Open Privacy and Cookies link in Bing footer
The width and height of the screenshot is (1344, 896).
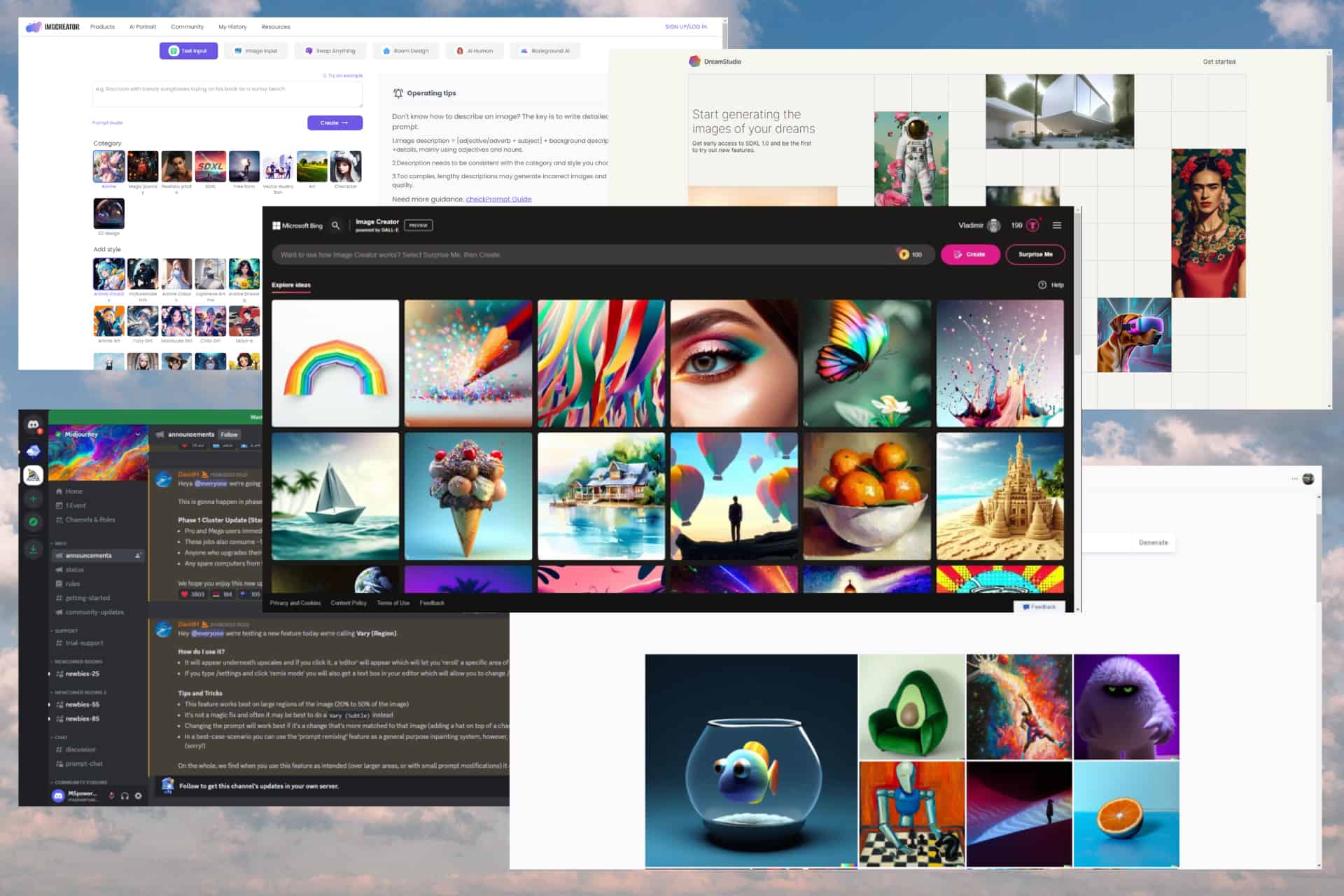(295, 603)
